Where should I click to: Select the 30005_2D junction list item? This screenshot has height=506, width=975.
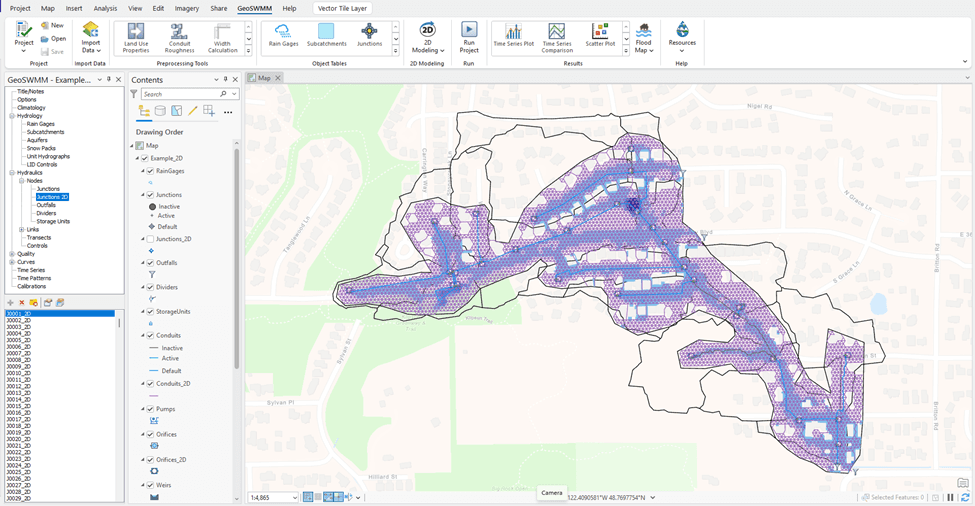(19, 340)
